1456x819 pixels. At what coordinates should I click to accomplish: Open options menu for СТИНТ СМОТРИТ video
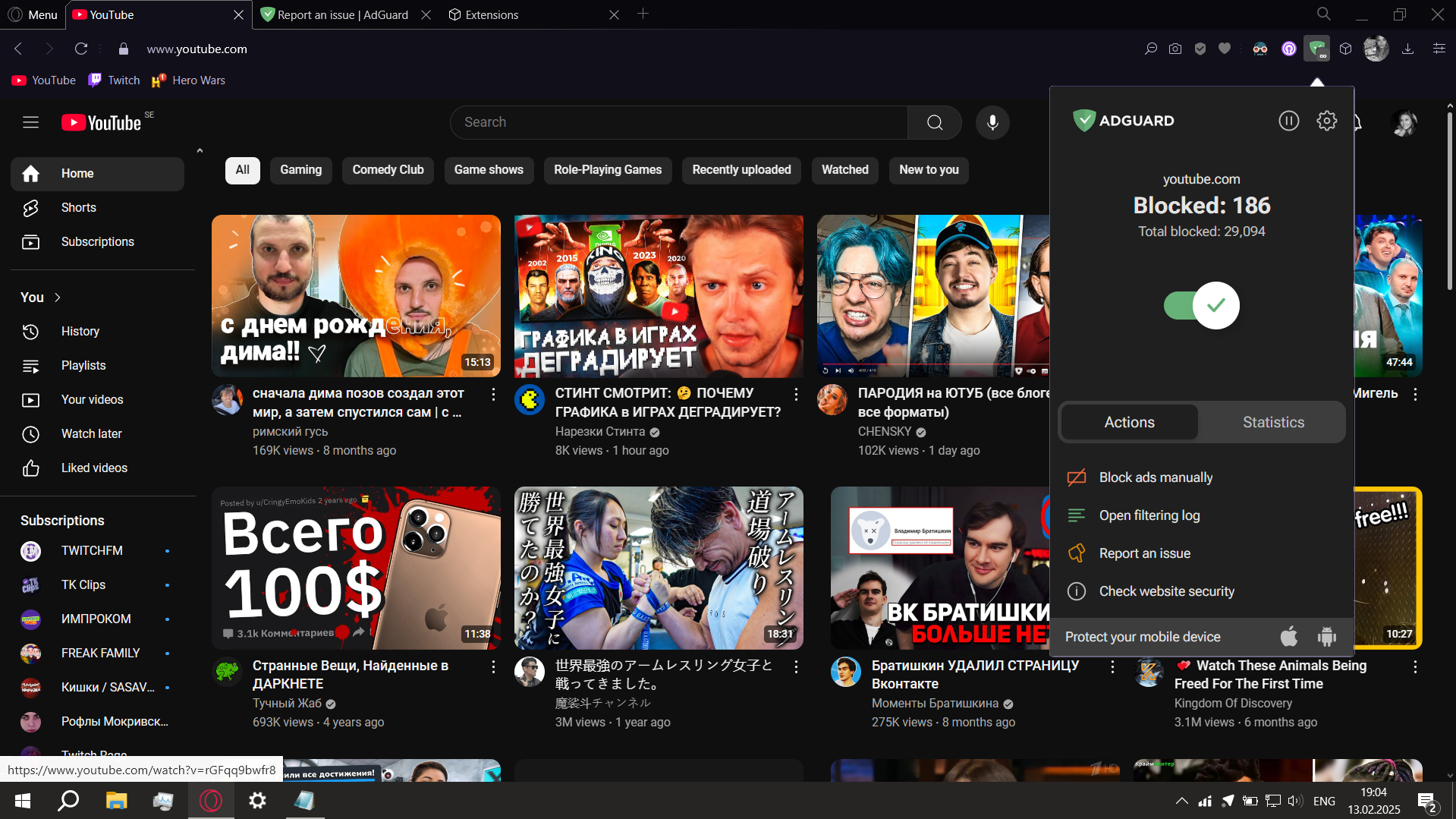pos(796,395)
